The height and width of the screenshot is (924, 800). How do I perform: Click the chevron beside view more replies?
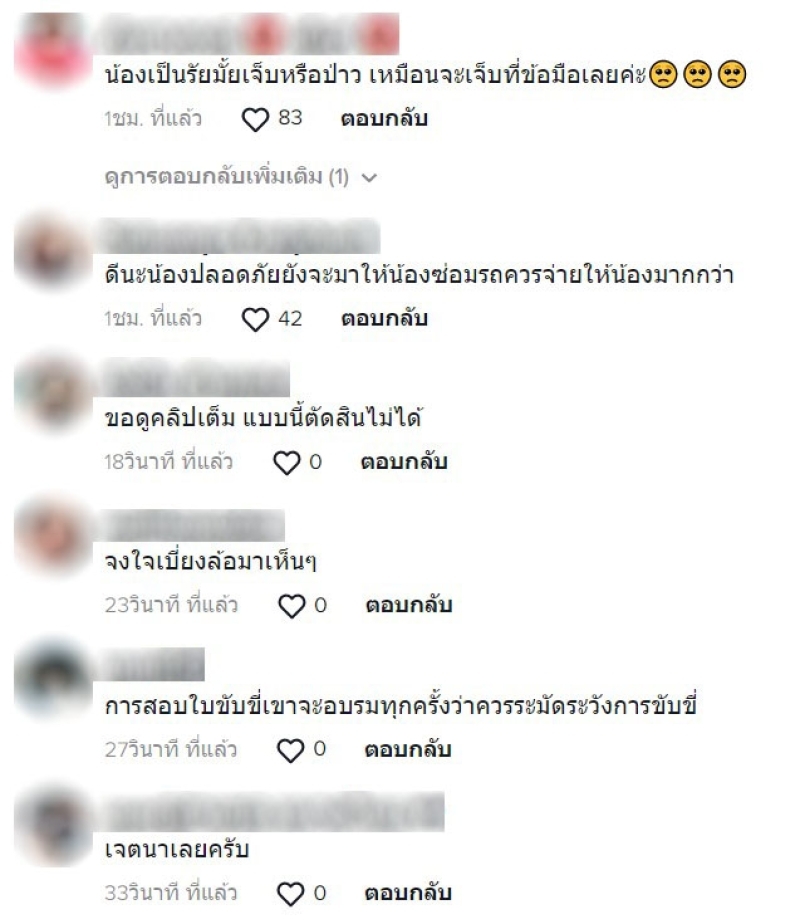point(369,177)
